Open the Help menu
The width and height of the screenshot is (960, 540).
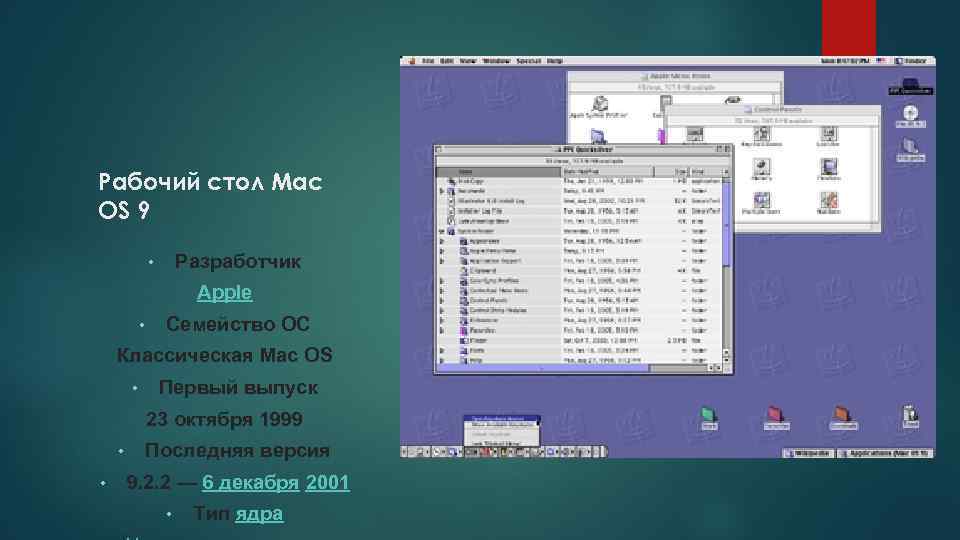[555, 61]
